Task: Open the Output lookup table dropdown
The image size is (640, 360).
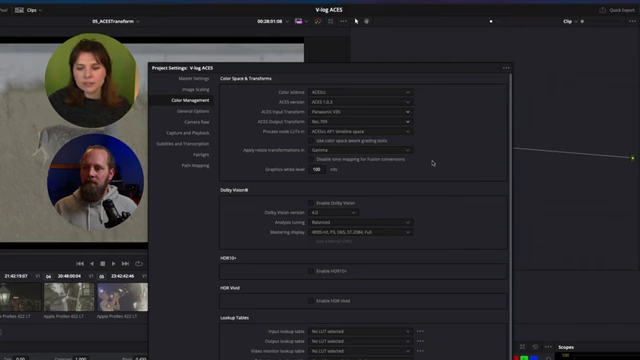Action: coord(360,341)
